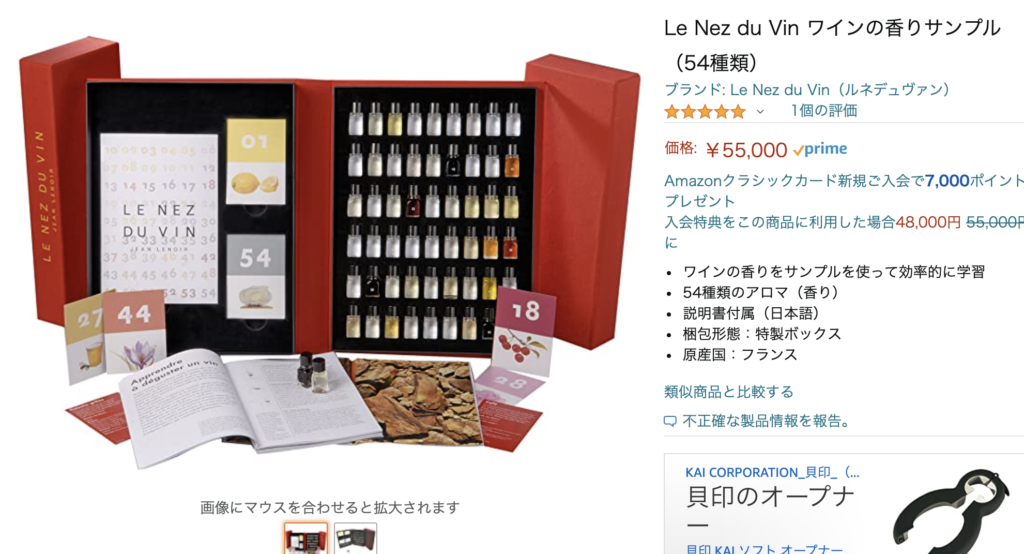
Task: Expand the rating breakdown chevron
Action: click(760, 112)
